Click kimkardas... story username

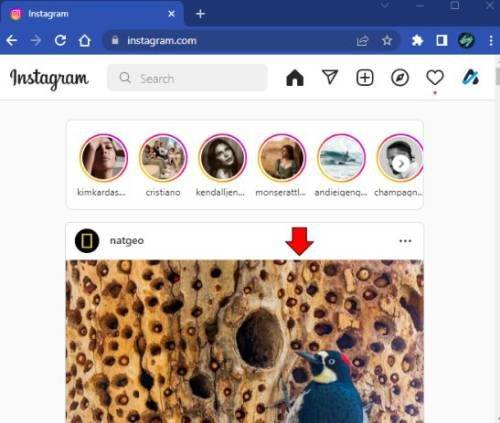101,192
